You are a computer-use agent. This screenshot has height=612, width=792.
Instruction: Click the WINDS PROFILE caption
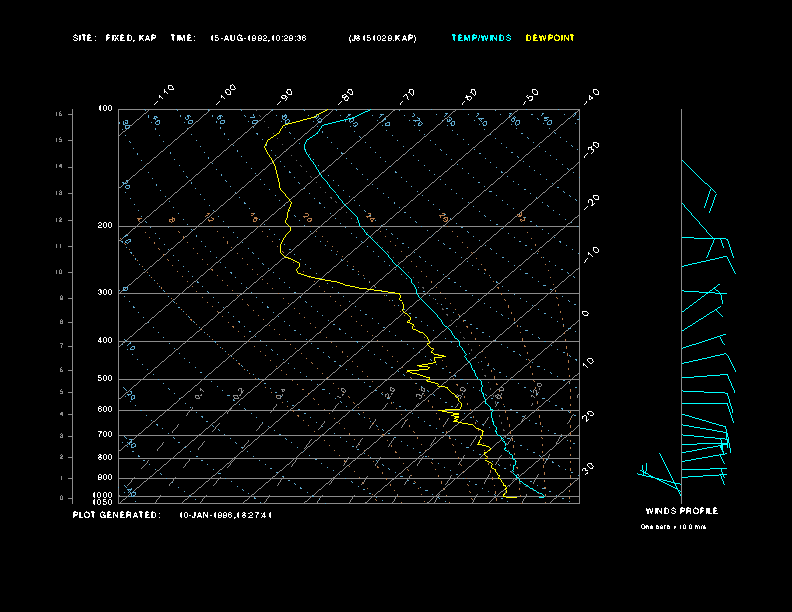pyautogui.click(x=681, y=511)
